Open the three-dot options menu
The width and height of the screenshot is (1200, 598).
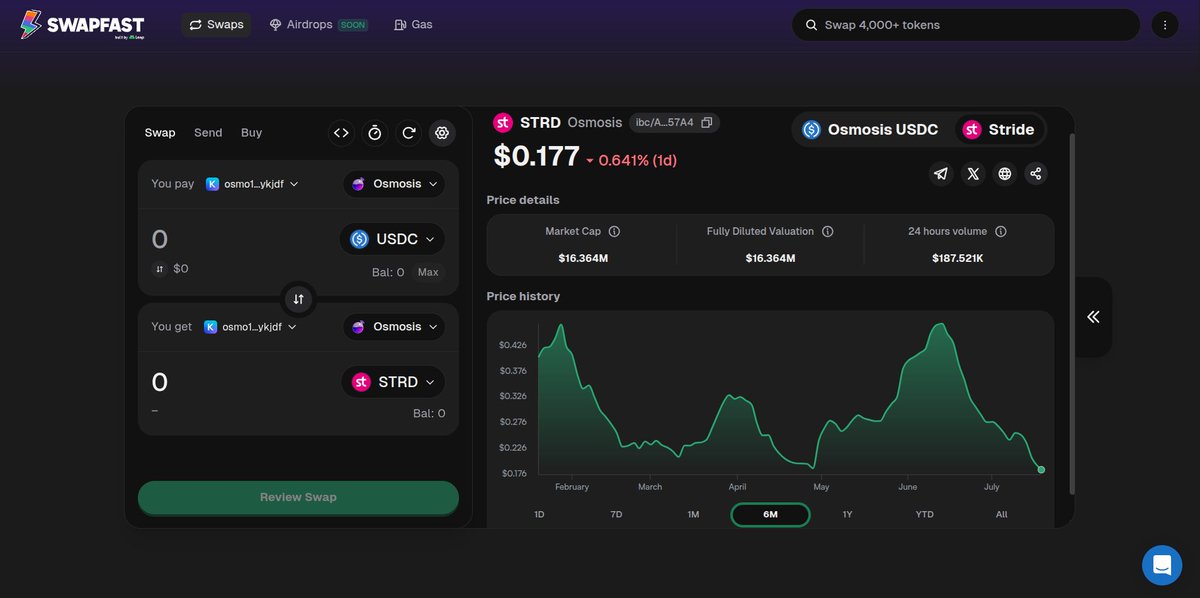click(x=1165, y=25)
